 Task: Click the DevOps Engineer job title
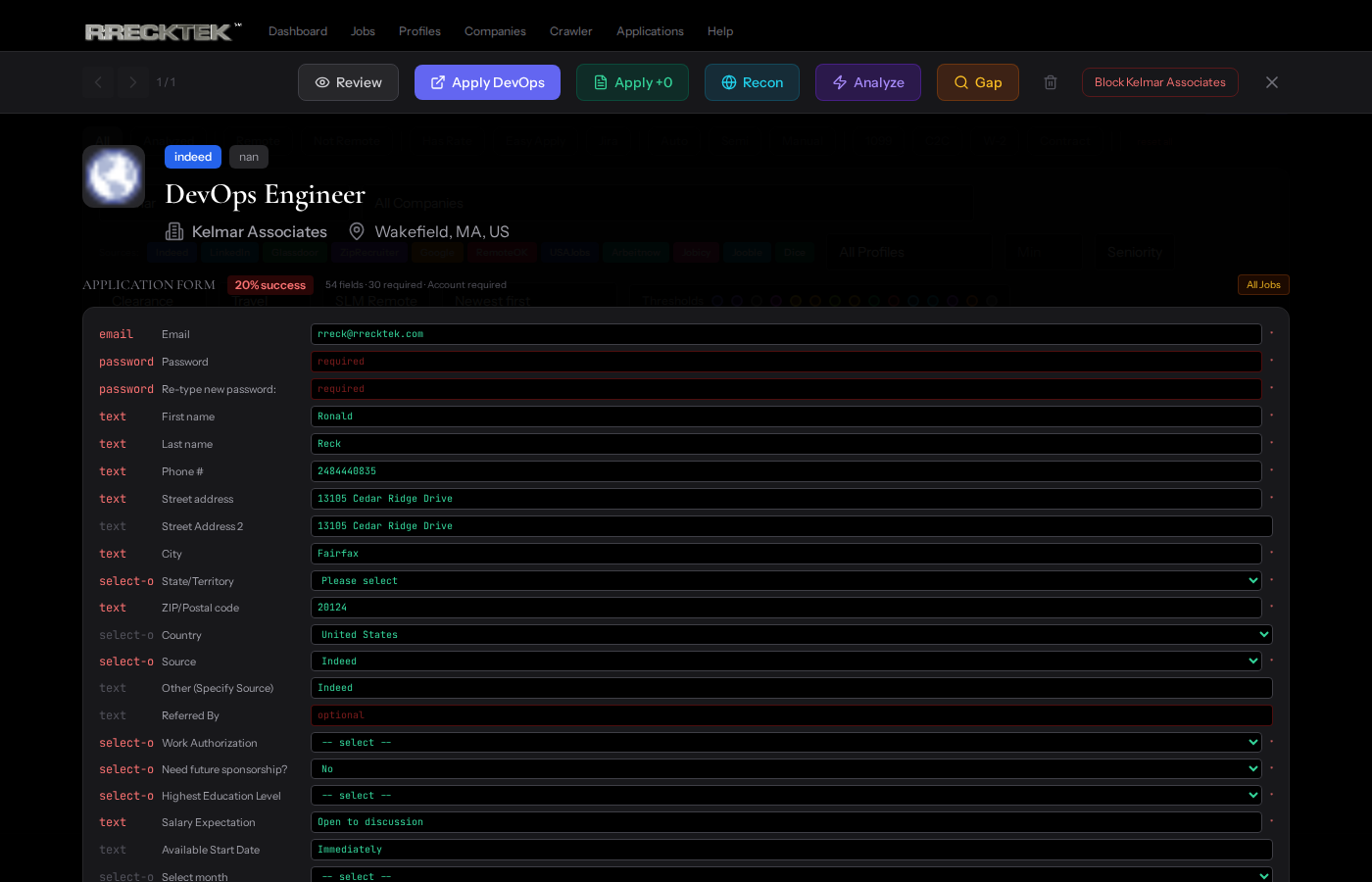(x=265, y=194)
